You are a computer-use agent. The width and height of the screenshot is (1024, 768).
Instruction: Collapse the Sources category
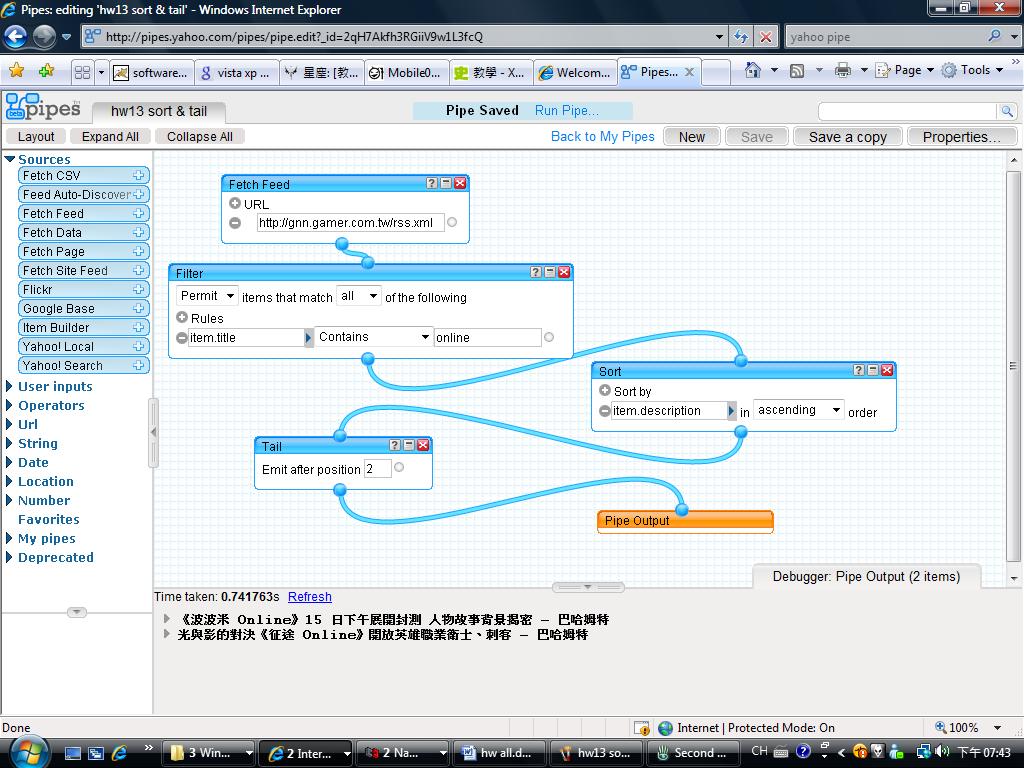[x=9, y=159]
